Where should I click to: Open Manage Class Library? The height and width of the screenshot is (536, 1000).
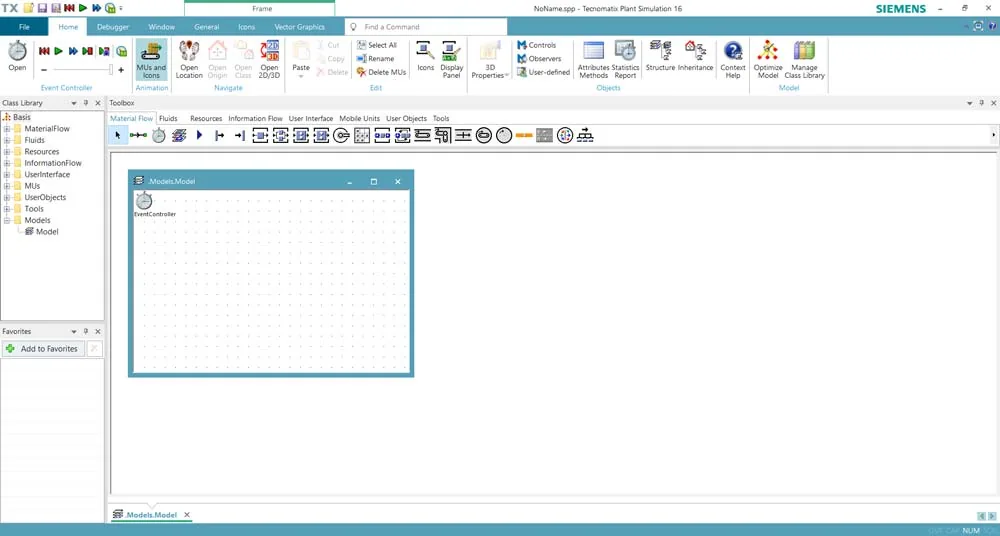[x=804, y=59]
